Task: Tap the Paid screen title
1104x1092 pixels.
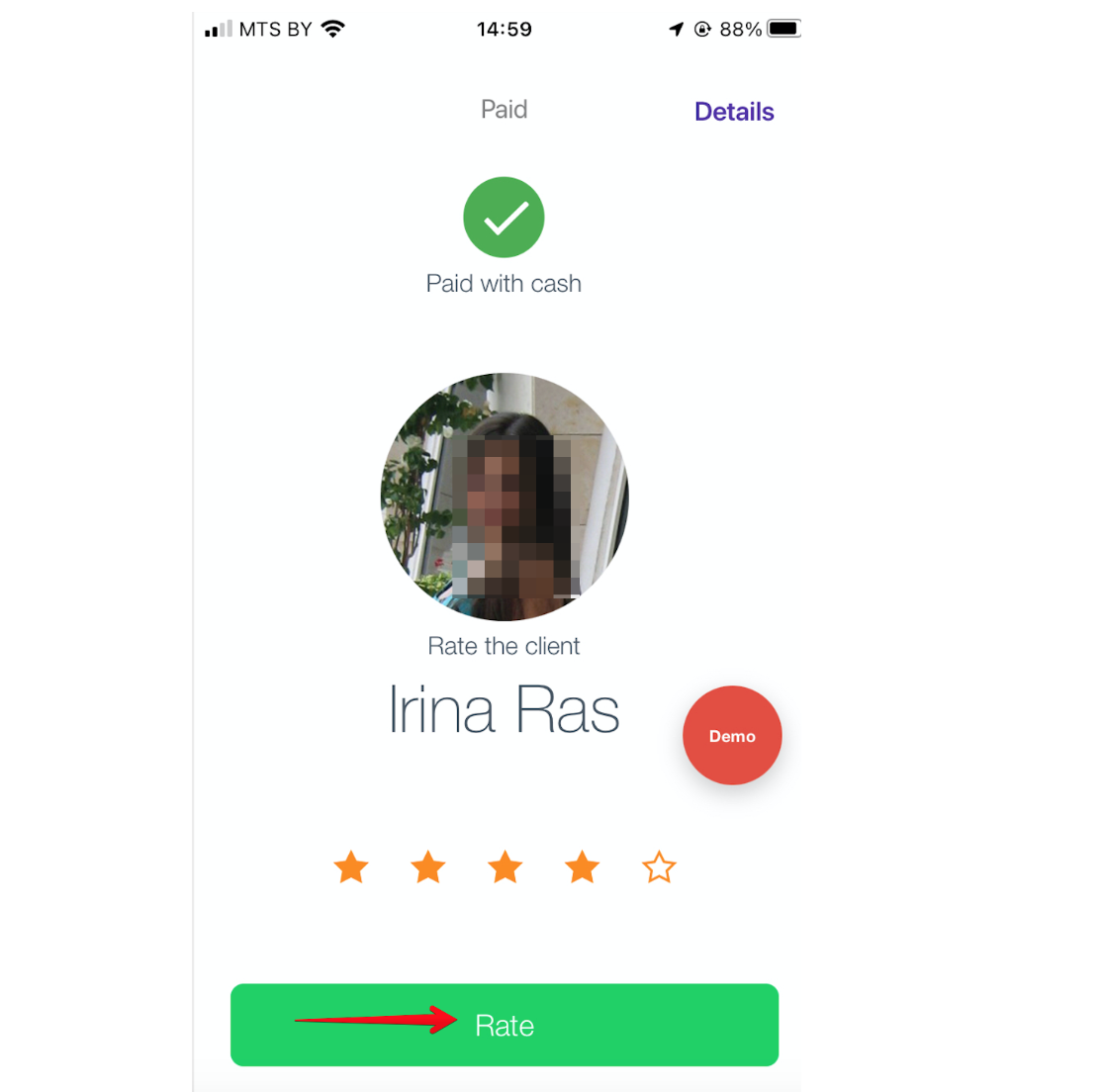Action: click(504, 109)
